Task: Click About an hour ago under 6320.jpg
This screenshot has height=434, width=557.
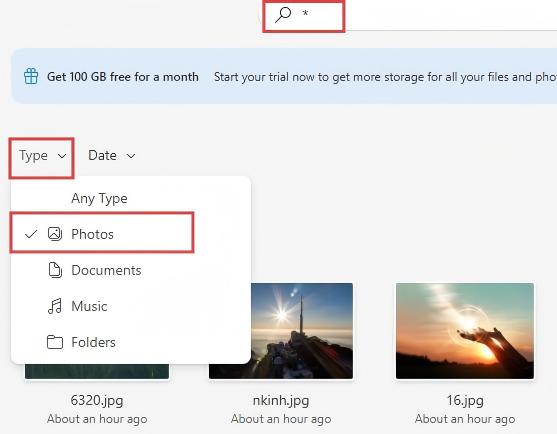Action: 97,419
